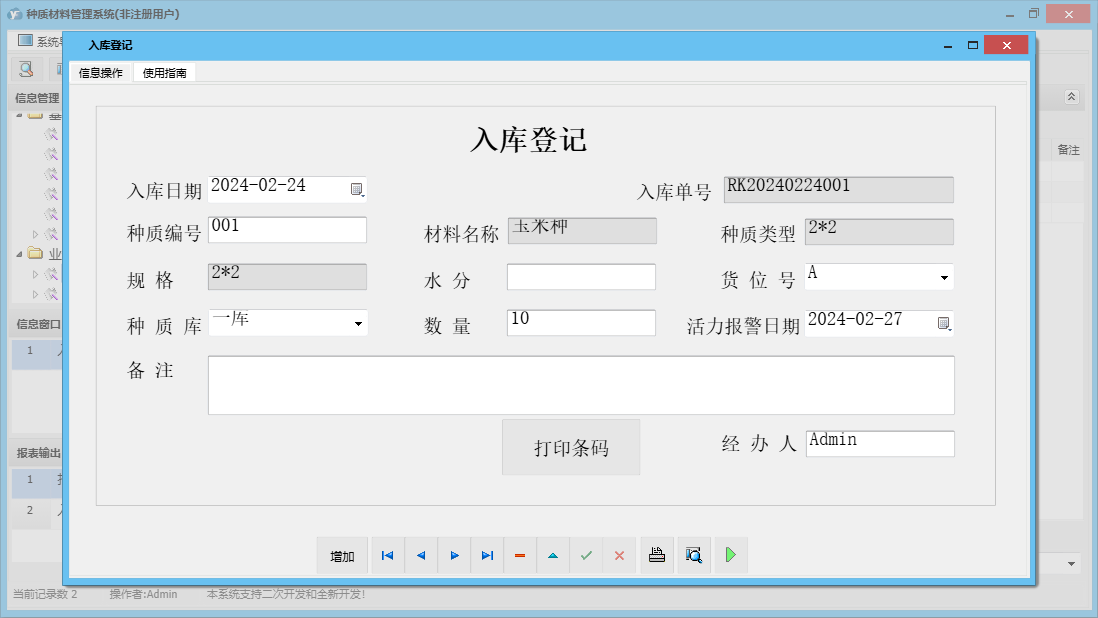Edit record with blue triangle icon

(553, 555)
